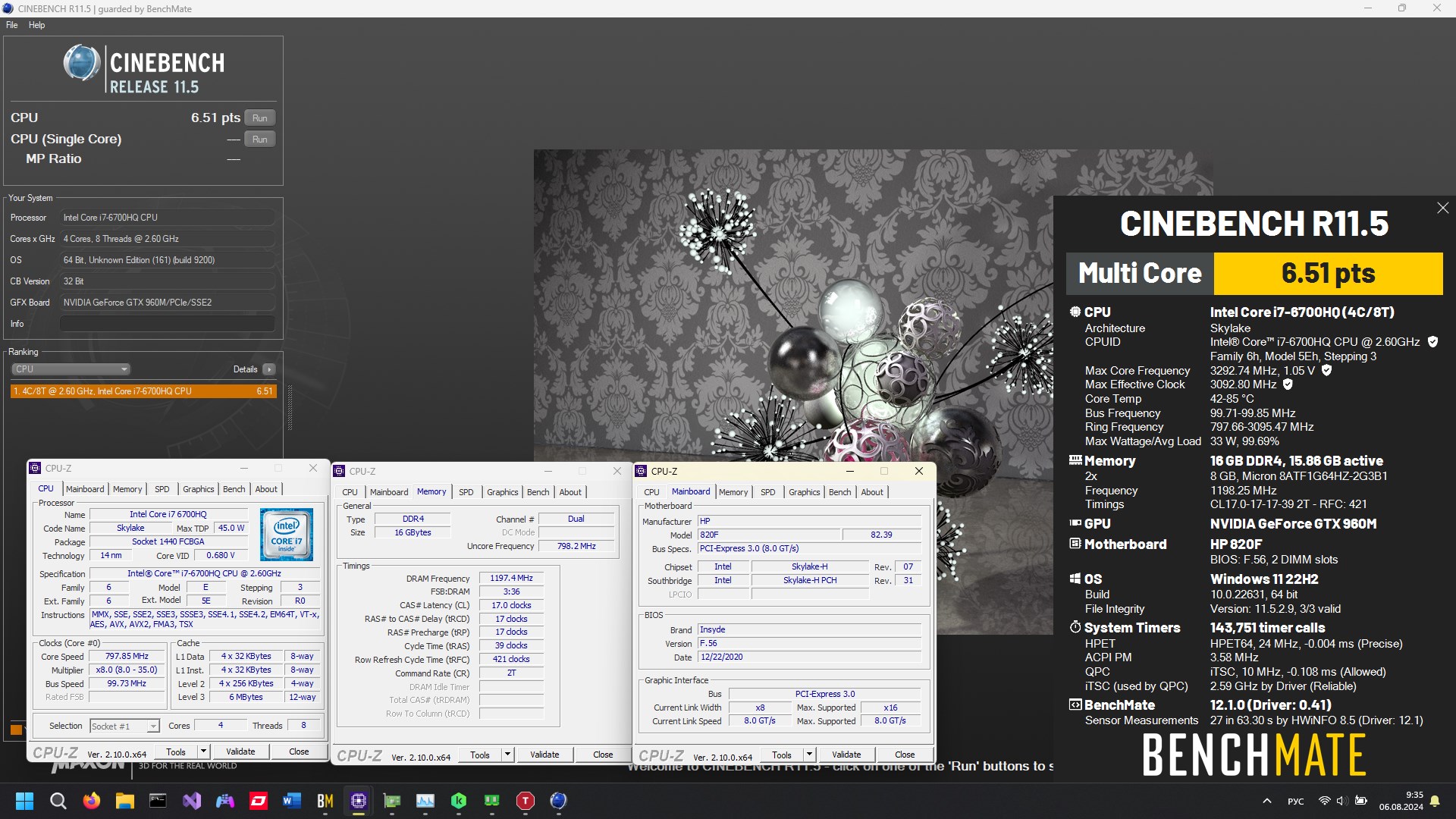Click the Memory module icon in BenchMate panel

coord(1075,460)
